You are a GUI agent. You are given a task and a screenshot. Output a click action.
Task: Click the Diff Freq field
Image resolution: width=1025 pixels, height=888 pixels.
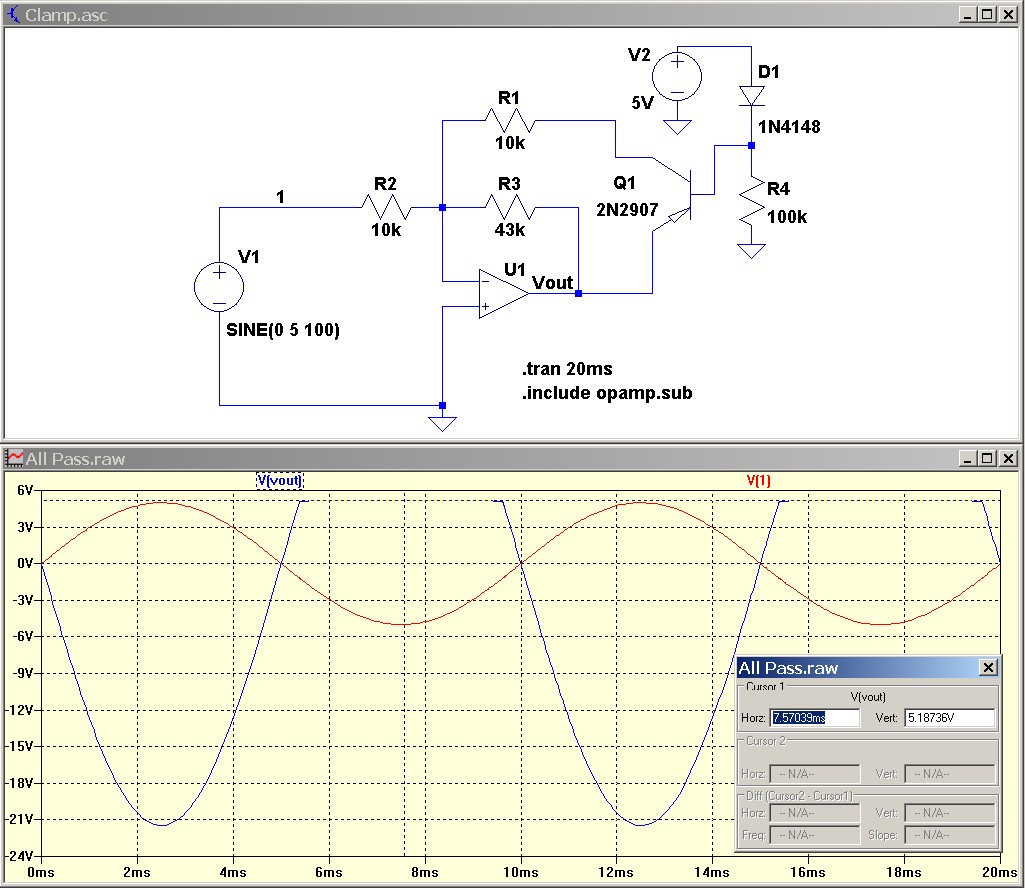pos(815,834)
